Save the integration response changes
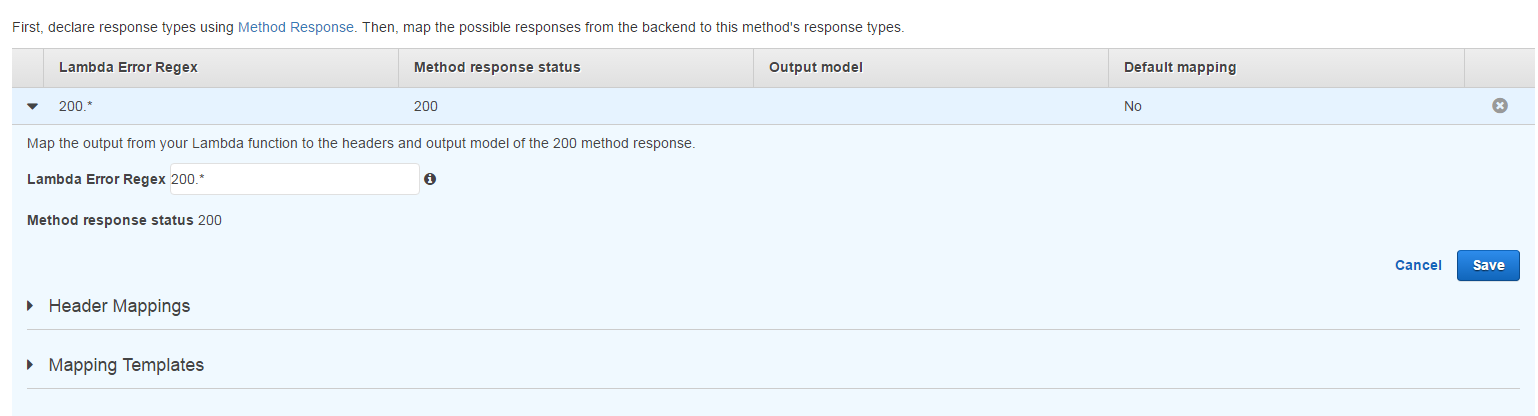This screenshot has height=416, width=1538. pos(1488,265)
